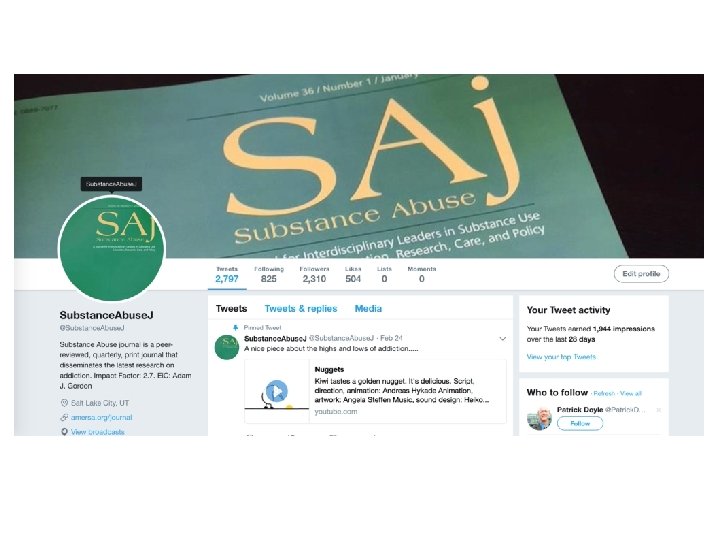Select the Tweets tab
Image resolution: width=720 pixels, height=540 pixels.
coord(231,309)
